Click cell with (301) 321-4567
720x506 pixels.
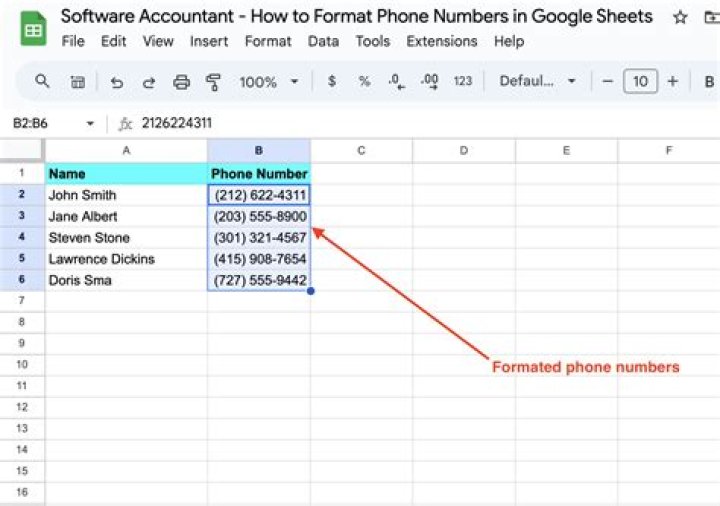click(259, 238)
